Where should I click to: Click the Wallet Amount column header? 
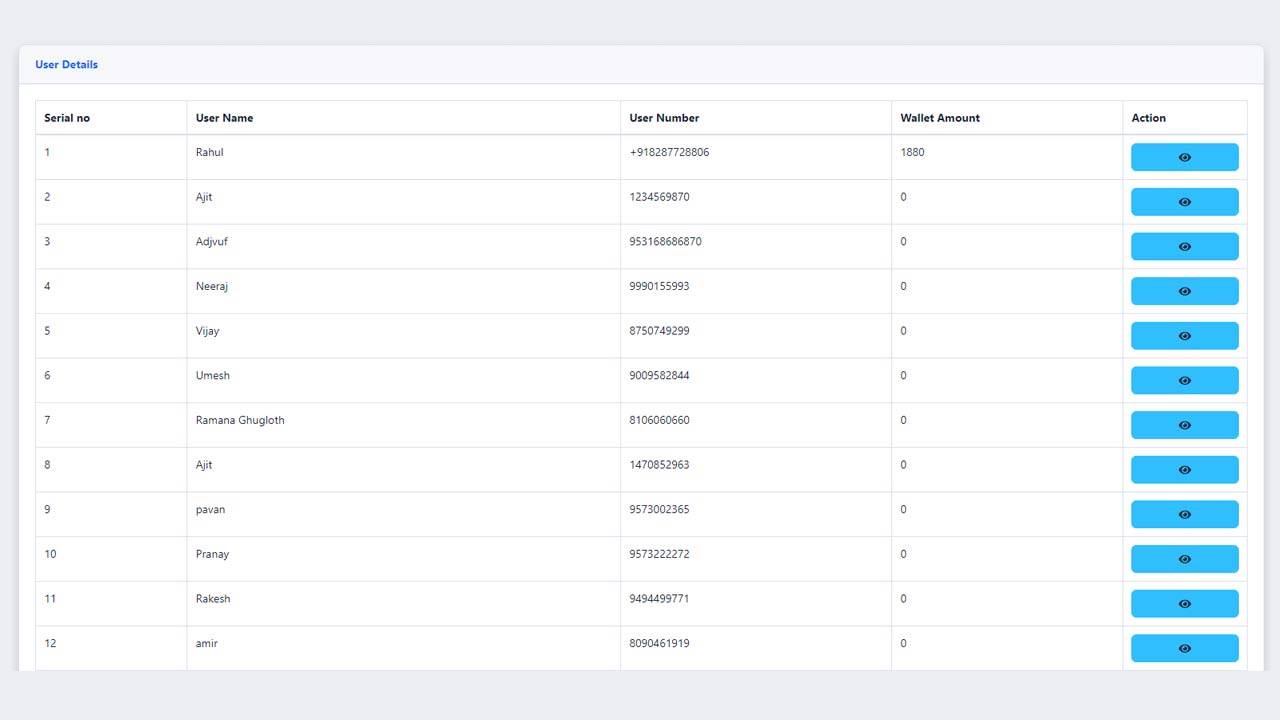pyautogui.click(x=939, y=118)
